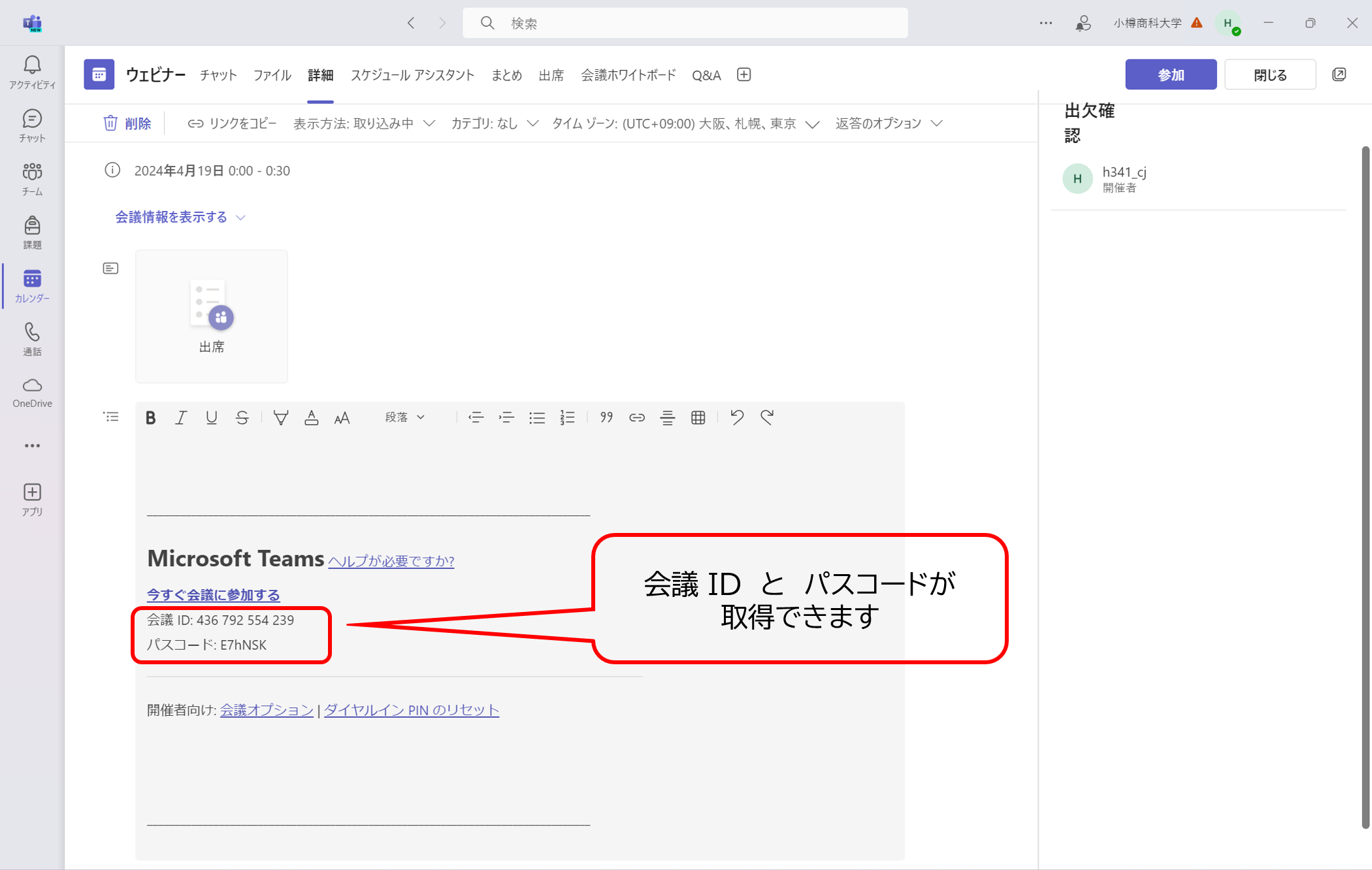The width and height of the screenshot is (1372, 870).
Task: Toggle italic formatting in the editor
Action: pyautogui.click(x=181, y=417)
